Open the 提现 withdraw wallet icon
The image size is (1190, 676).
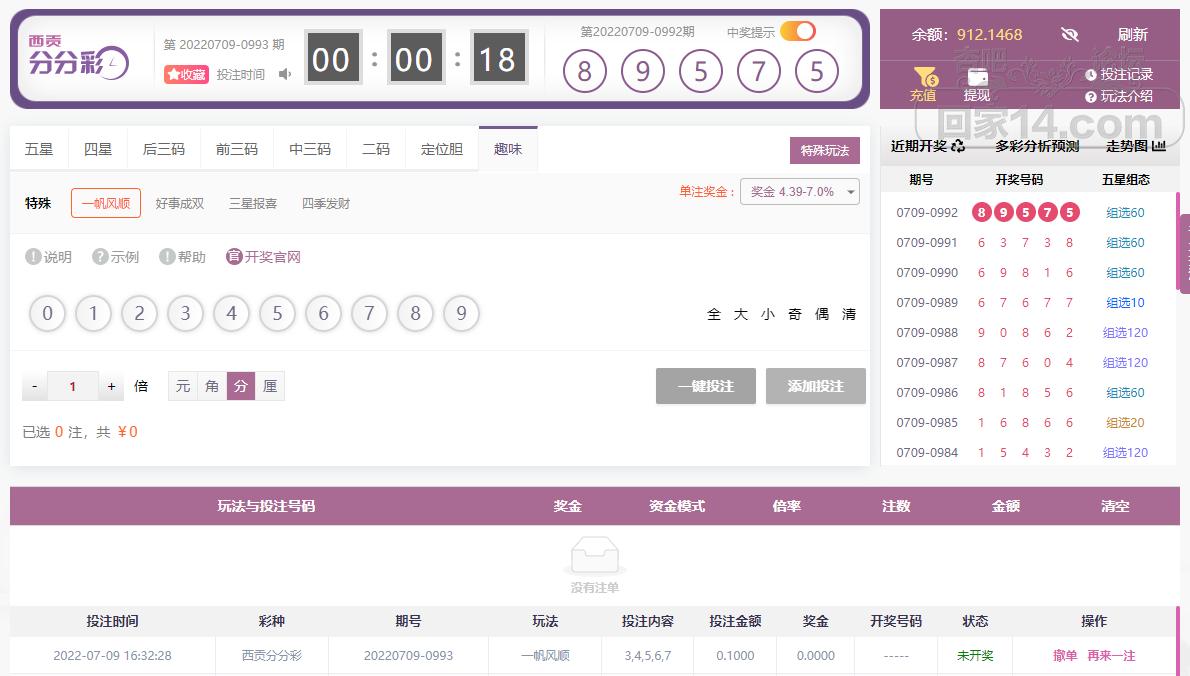[x=977, y=76]
